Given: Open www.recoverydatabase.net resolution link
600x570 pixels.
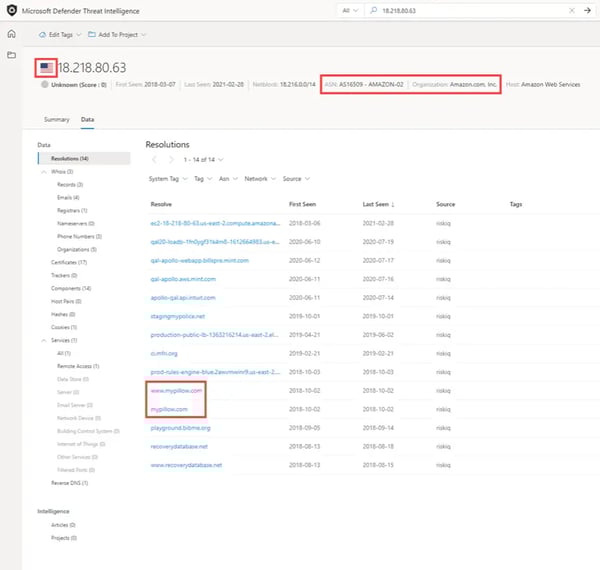Looking at the screenshot, I should (x=186, y=465).
